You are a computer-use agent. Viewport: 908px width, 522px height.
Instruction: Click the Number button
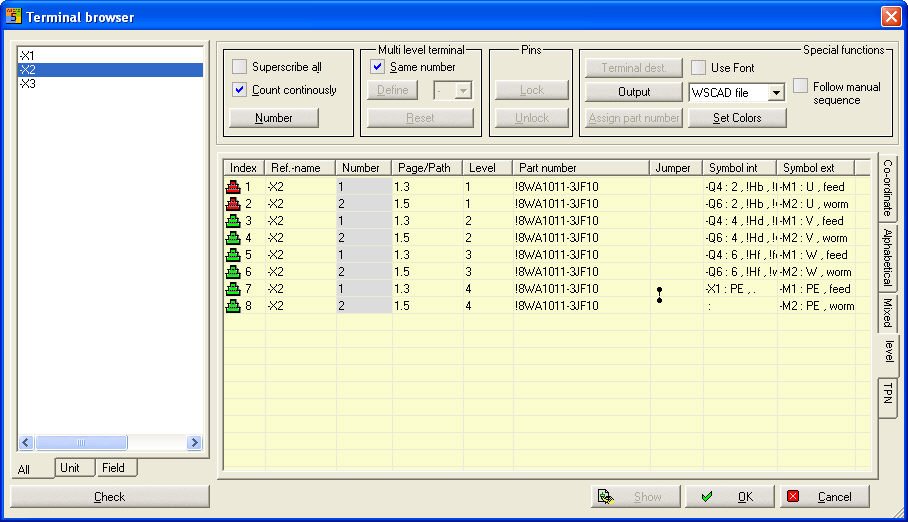tap(274, 118)
